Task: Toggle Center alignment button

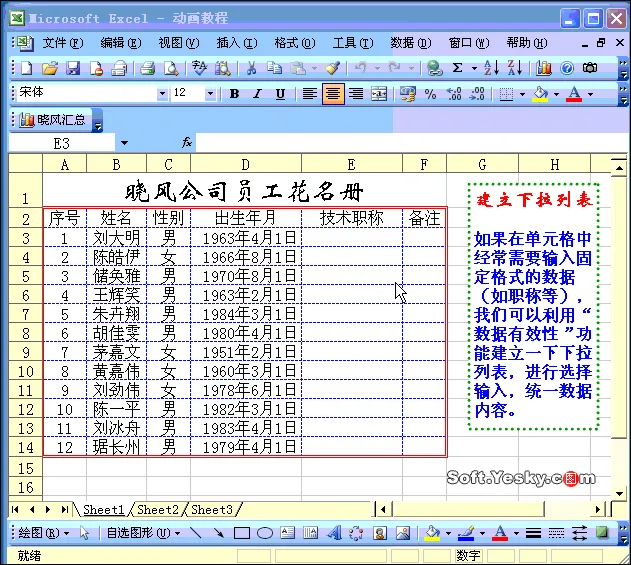Action: [333, 94]
